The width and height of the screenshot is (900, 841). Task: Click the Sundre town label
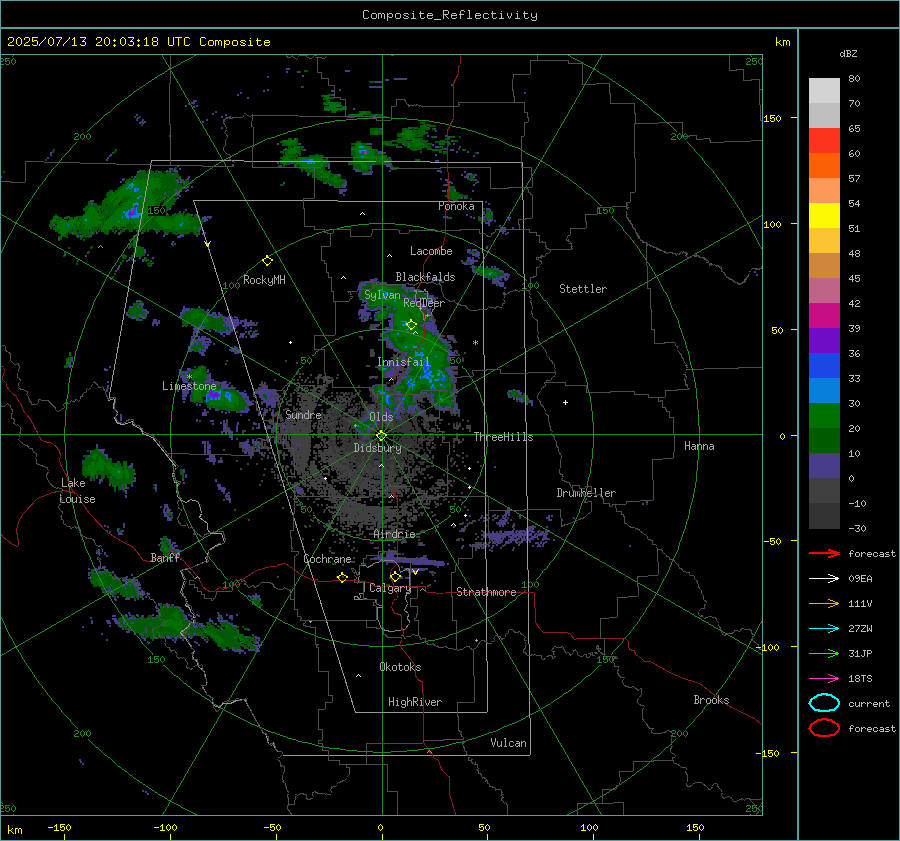pos(303,415)
